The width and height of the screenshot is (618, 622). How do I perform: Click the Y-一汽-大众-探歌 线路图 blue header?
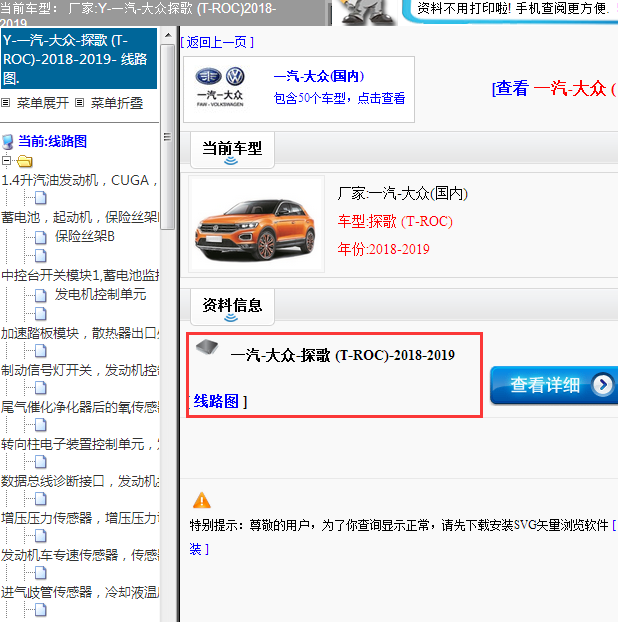tap(79, 59)
